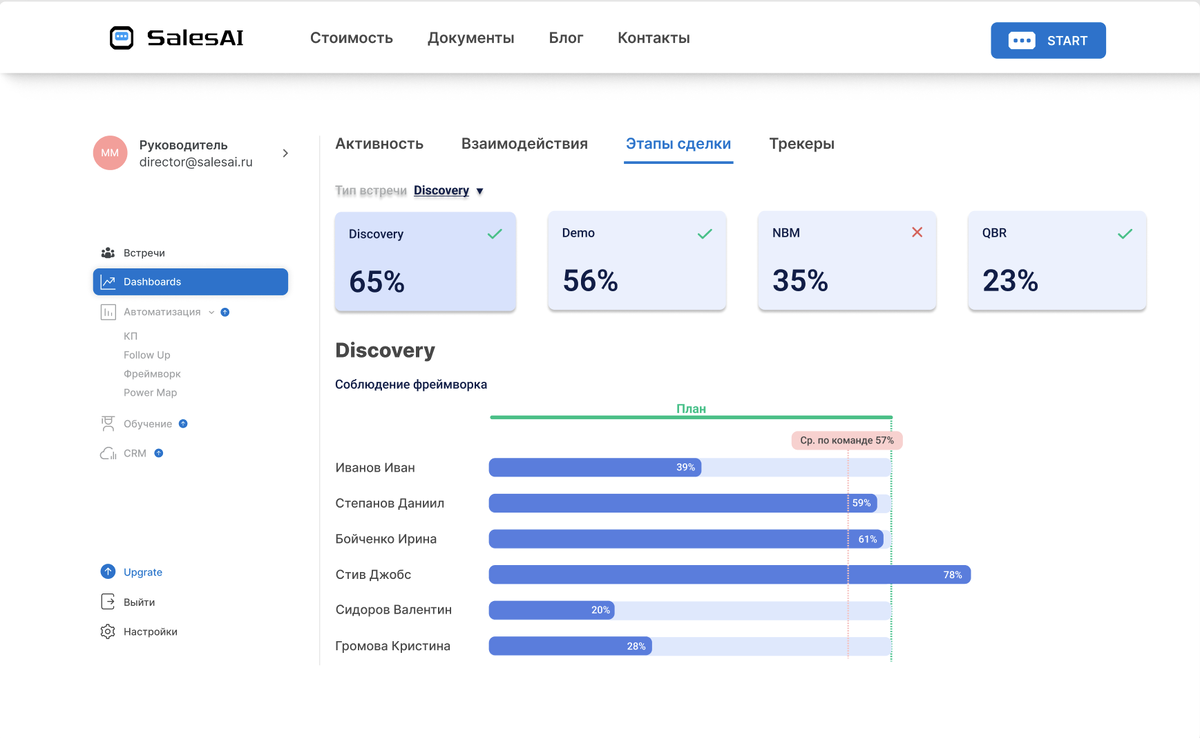Open the Трекеры tab
The height and width of the screenshot is (738, 1200).
(802, 144)
